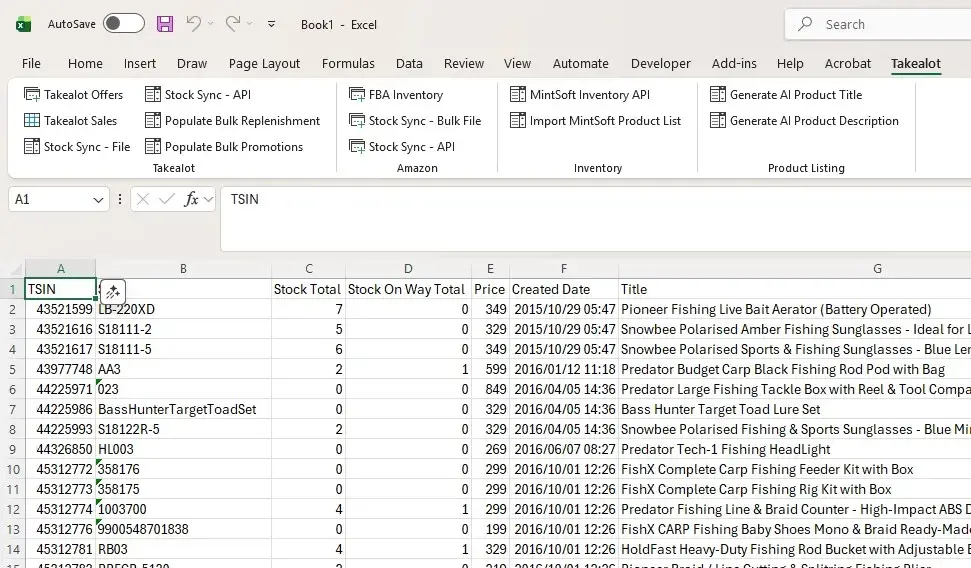Click the Undo arrow icon

tap(194, 24)
